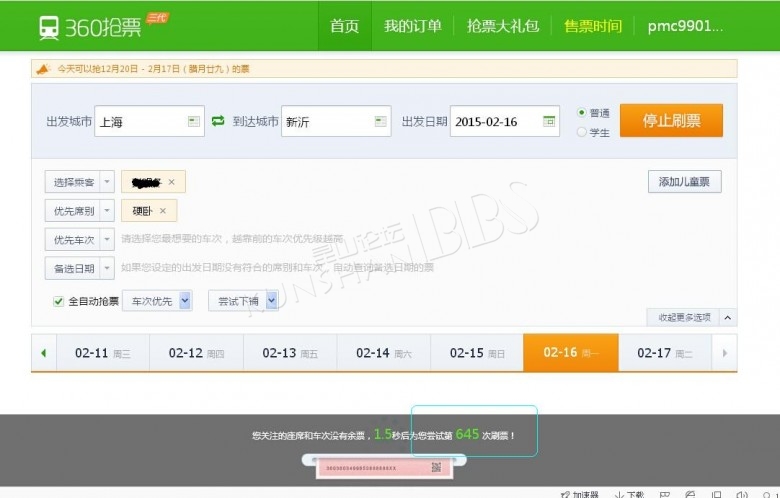Open city picker icon for 到达城市
This screenshot has height=498, width=780.
point(379,121)
